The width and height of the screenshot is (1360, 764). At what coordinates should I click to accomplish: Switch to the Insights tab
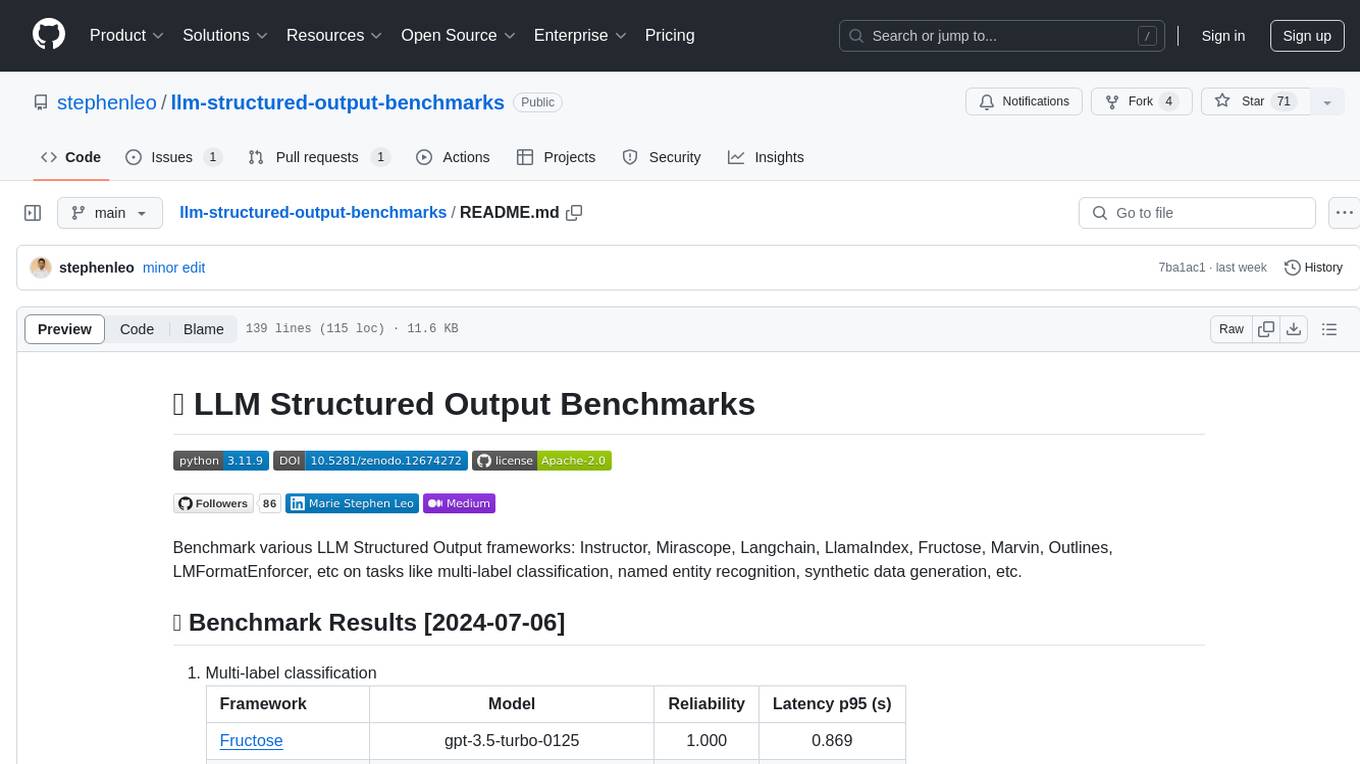coord(765,157)
